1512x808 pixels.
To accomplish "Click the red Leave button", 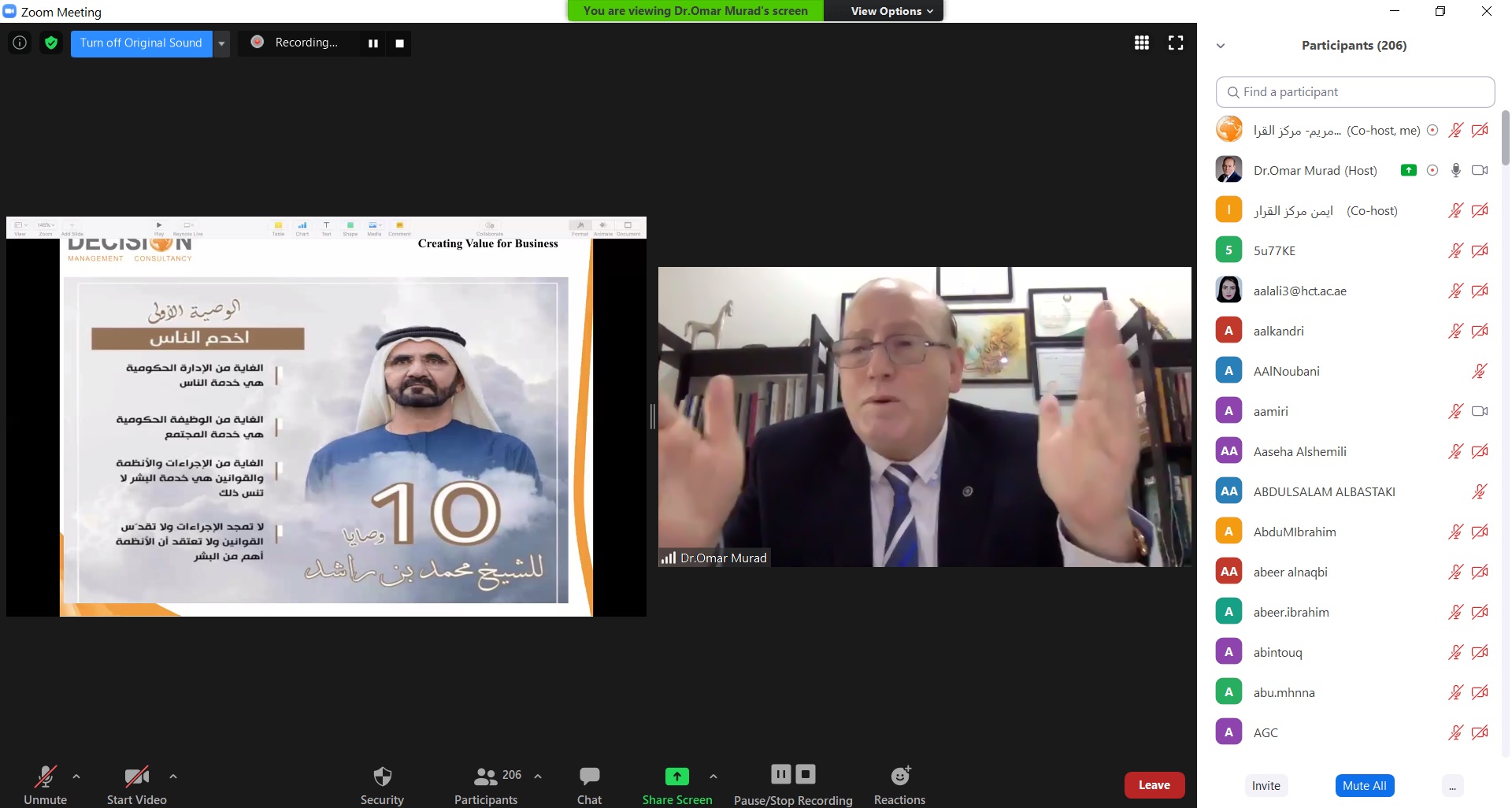I will coord(1154,785).
